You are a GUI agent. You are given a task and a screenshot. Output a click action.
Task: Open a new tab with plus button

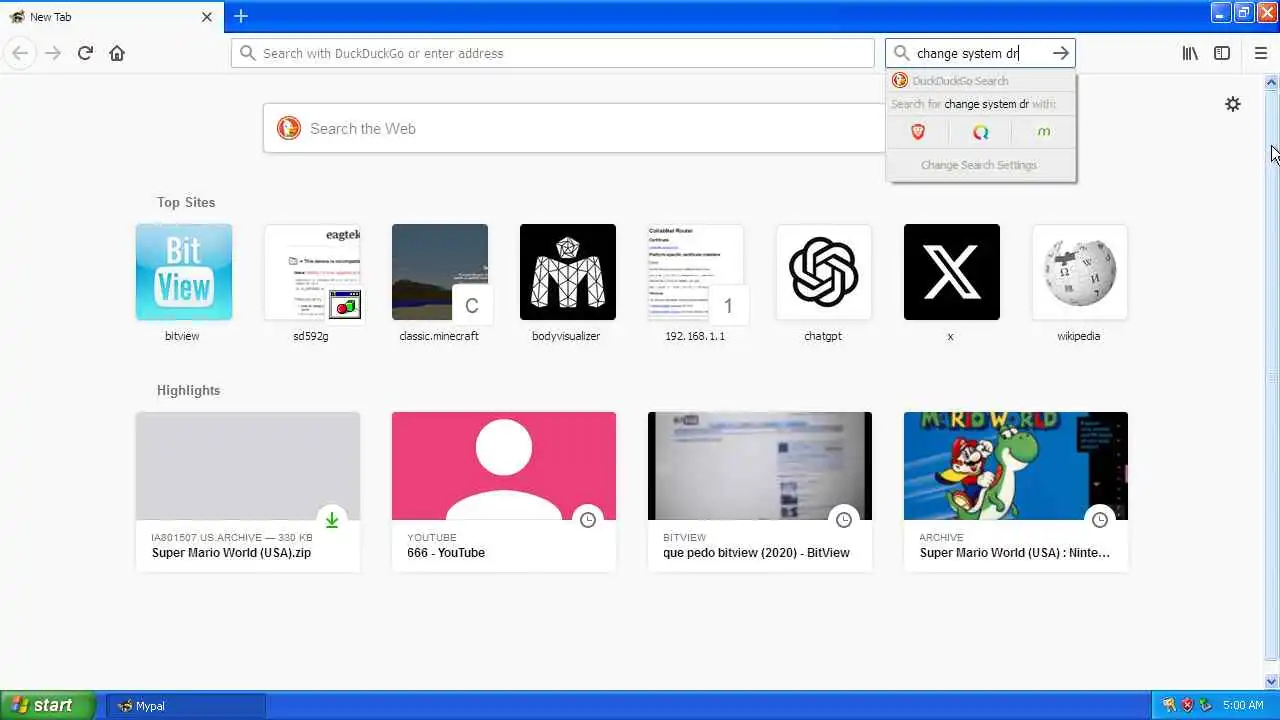[241, 16]
